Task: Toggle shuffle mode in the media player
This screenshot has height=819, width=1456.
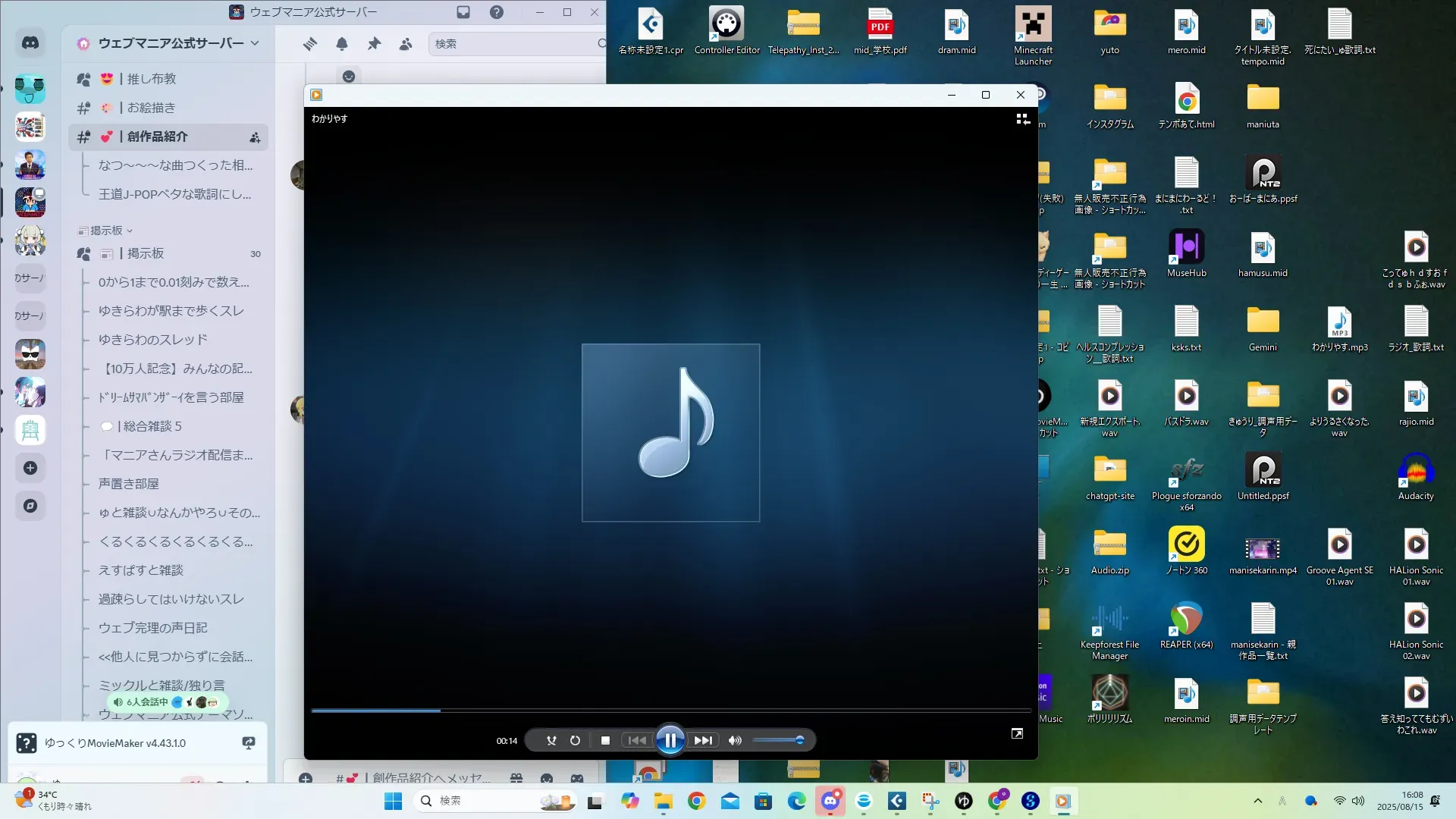Action: (551, 740)
